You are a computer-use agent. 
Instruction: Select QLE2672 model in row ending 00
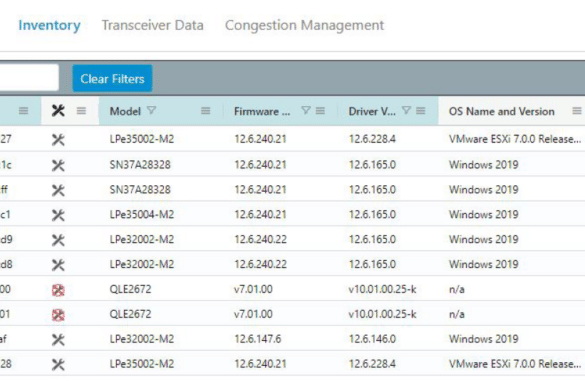[x=130, y=289]
